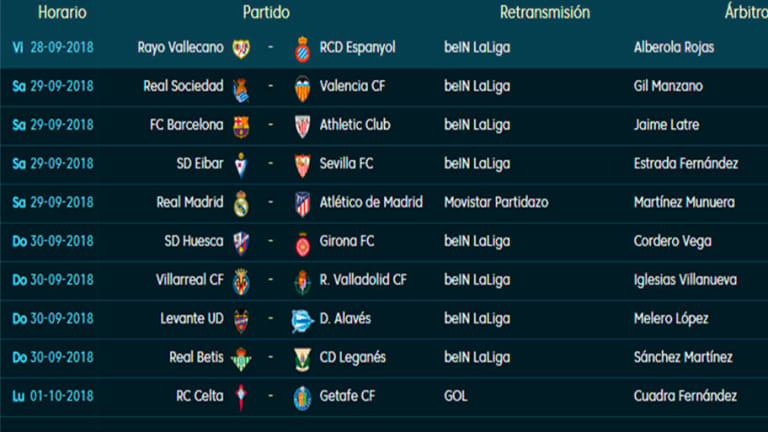Click the RCD Espanyol club crest
The height and width of the screenshot is (432, 768).
tap(301, 48)
